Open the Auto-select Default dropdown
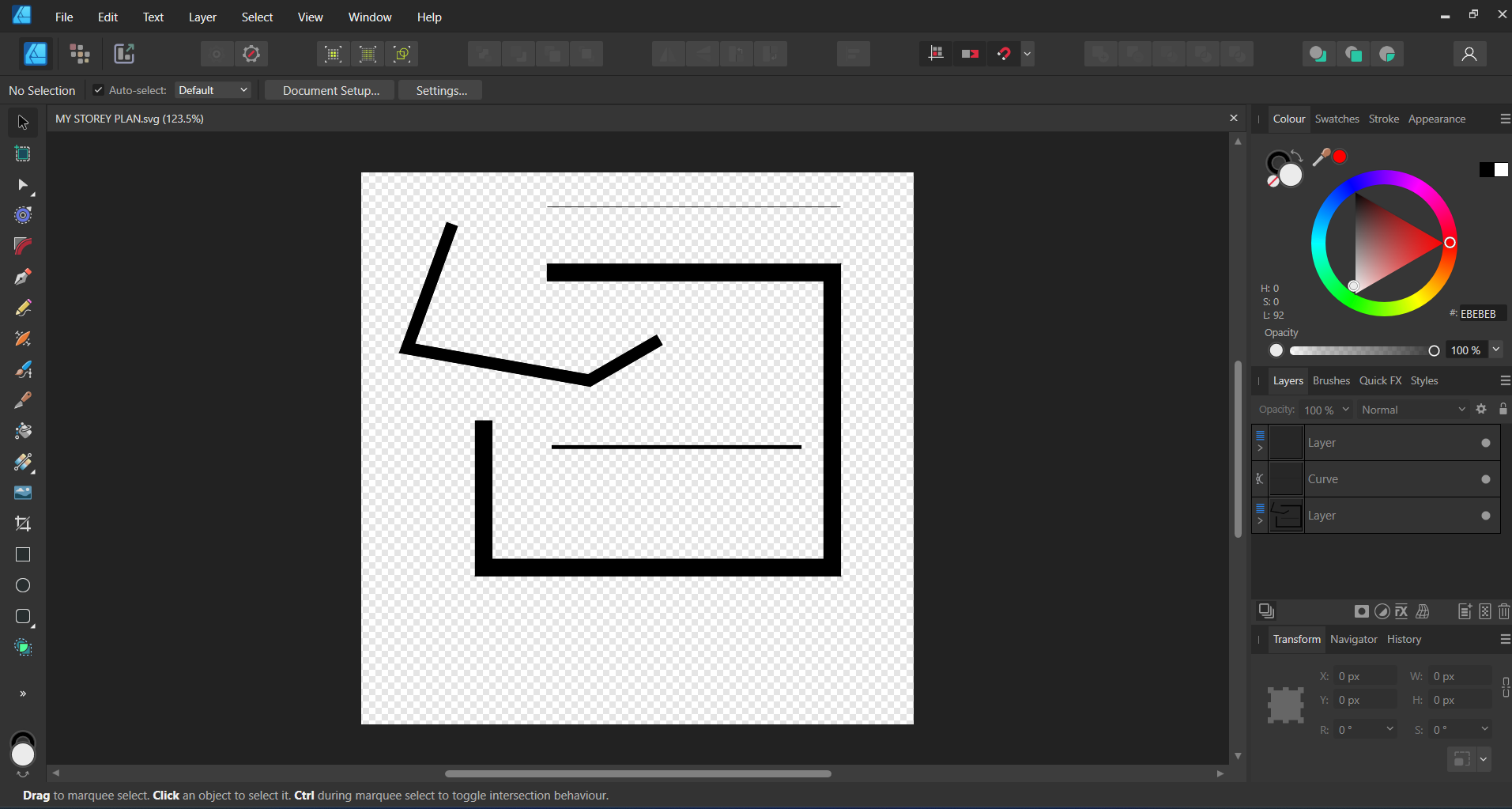1512x809 pixels. coord(213,90)
